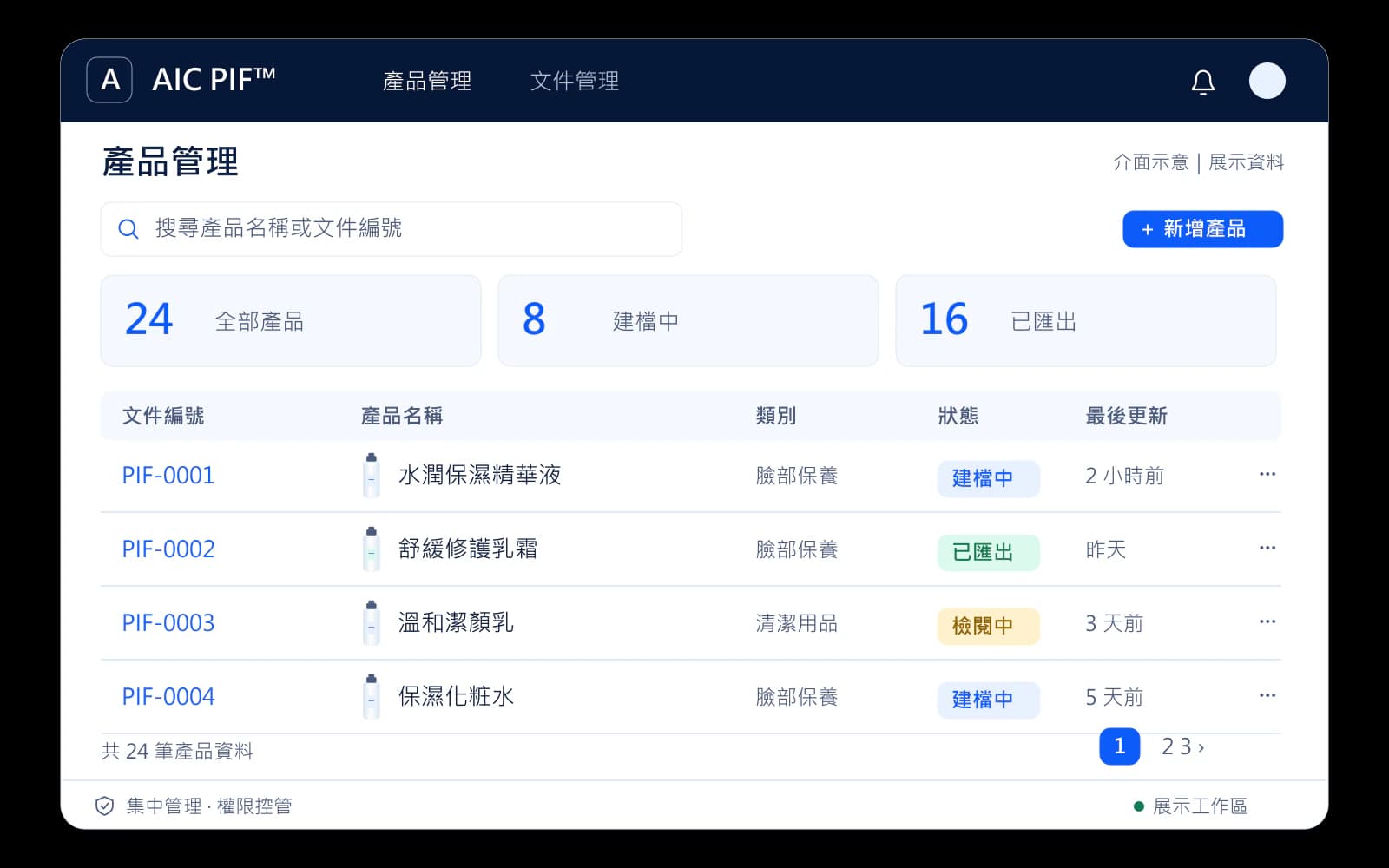Screen dimensions: 1389x868
Task: Click the 已匯出 status badge of PIF-0002
Action: coord(988,552)
